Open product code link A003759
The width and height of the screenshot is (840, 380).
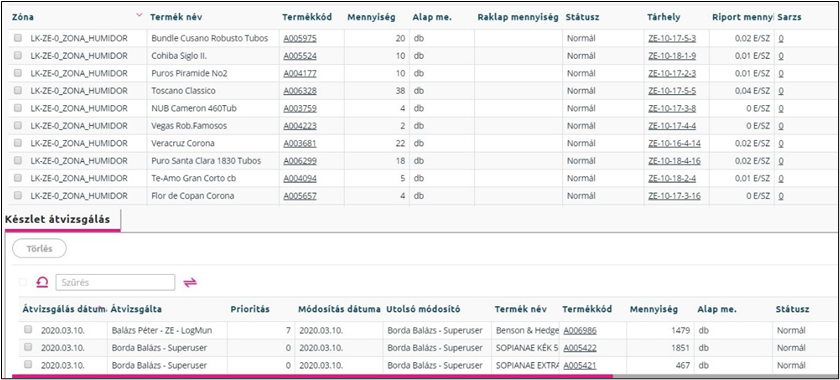[x=300, y=108]
